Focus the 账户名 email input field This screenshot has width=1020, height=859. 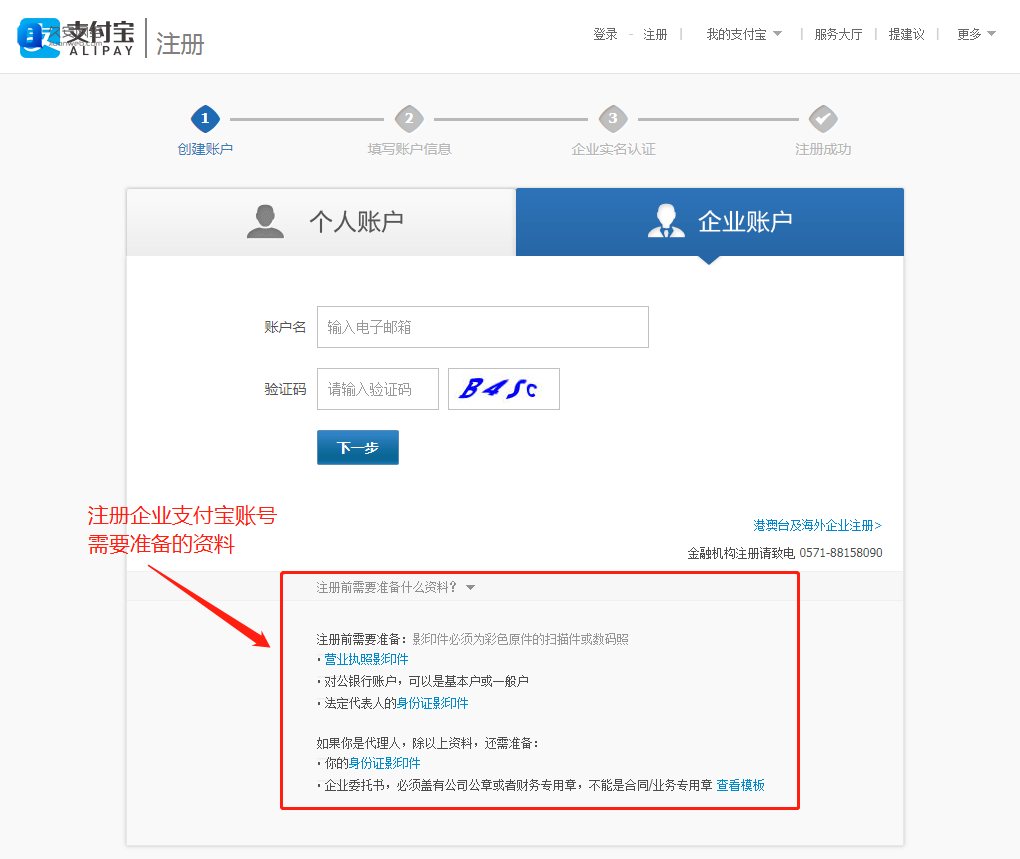[483, 327]
